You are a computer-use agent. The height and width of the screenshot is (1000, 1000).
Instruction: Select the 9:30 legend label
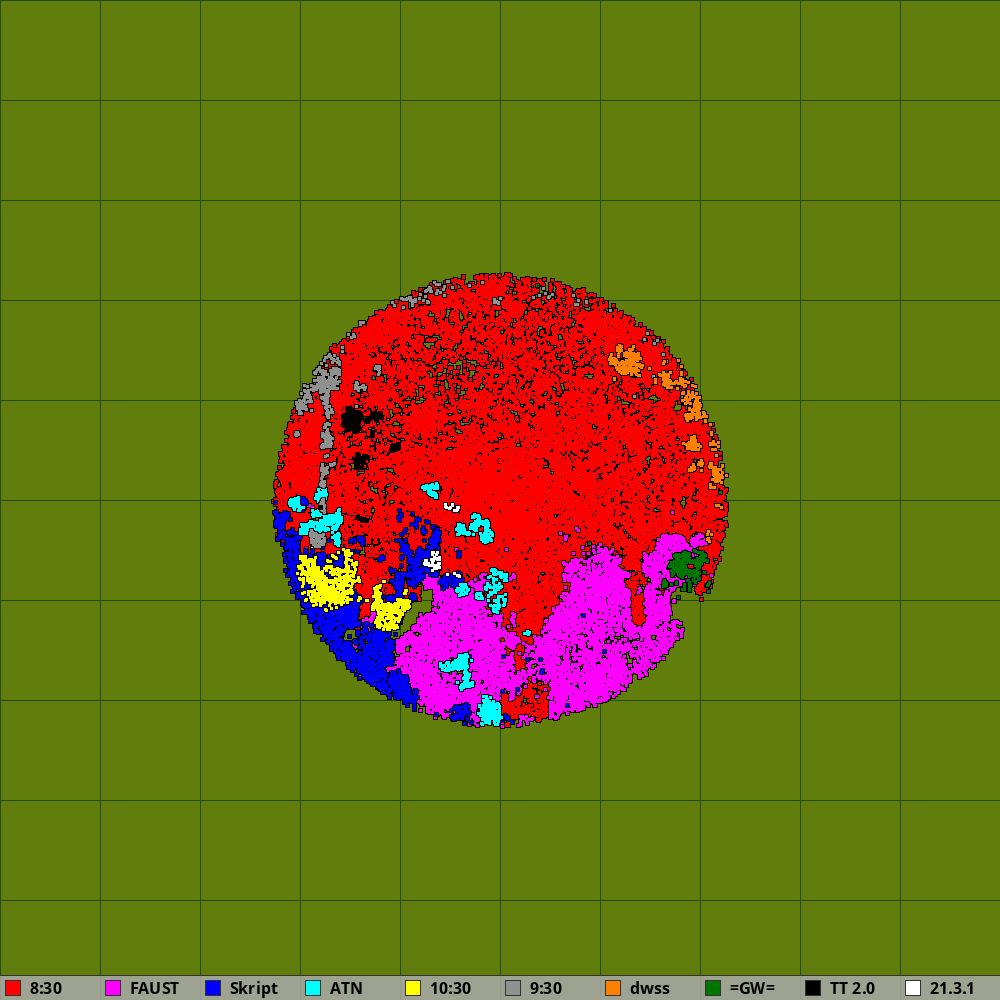546,989
